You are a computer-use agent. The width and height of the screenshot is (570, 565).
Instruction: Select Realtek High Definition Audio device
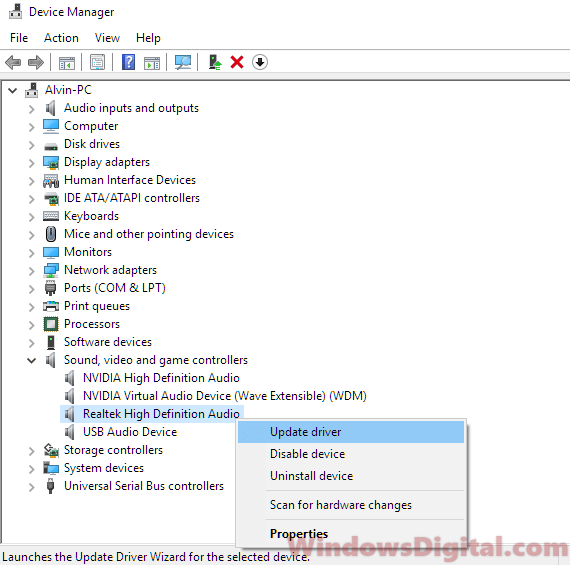161,414
